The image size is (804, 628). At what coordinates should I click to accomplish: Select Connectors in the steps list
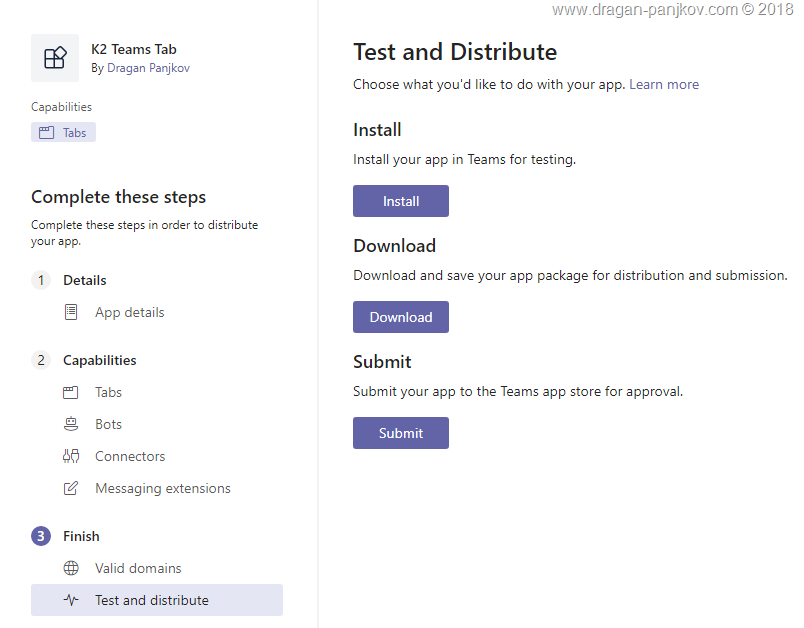(x=130, y=456)
